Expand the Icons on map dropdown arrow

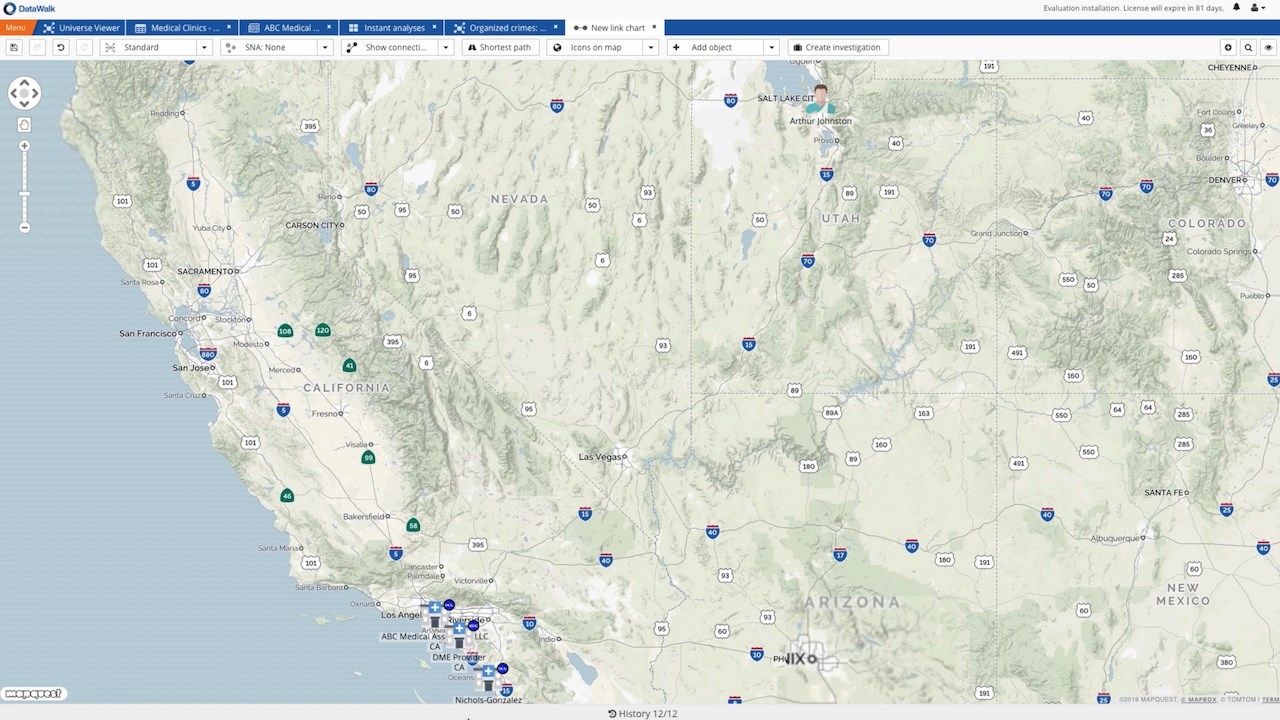[650, 47]
